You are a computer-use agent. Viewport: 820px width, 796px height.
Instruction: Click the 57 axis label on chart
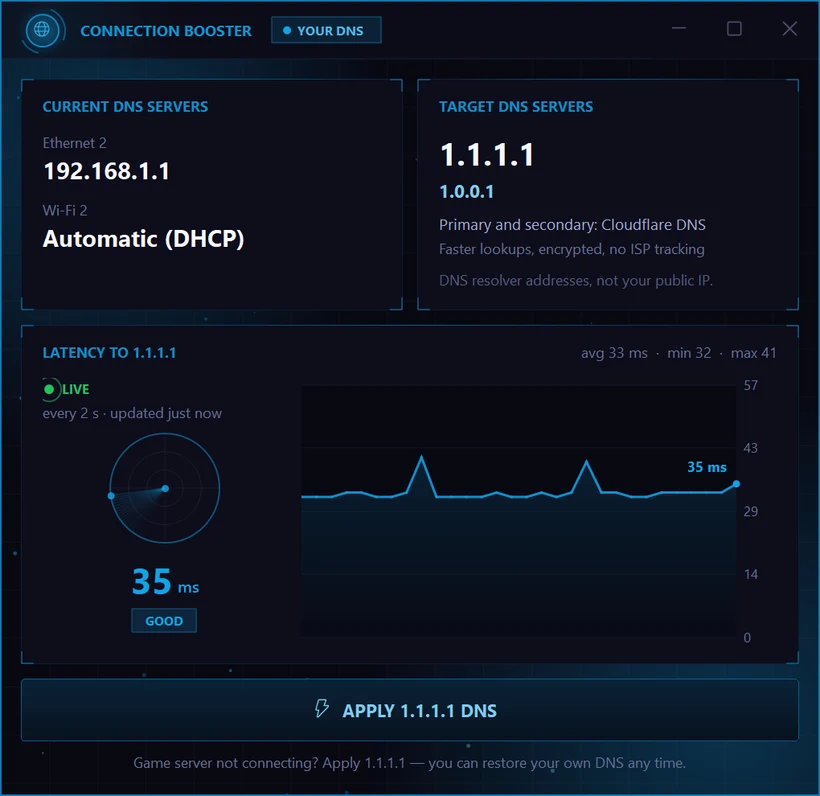pyautogui.click(x=750, y=385)
